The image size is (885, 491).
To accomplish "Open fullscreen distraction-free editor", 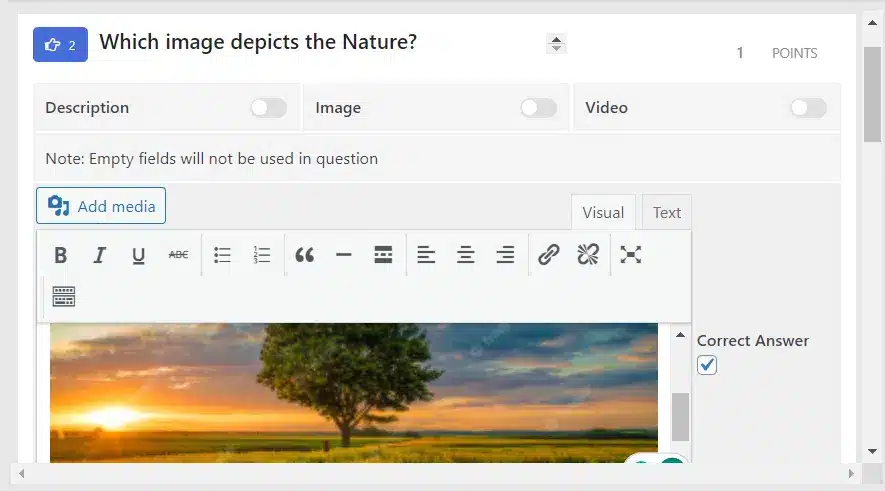I will 630,255.
